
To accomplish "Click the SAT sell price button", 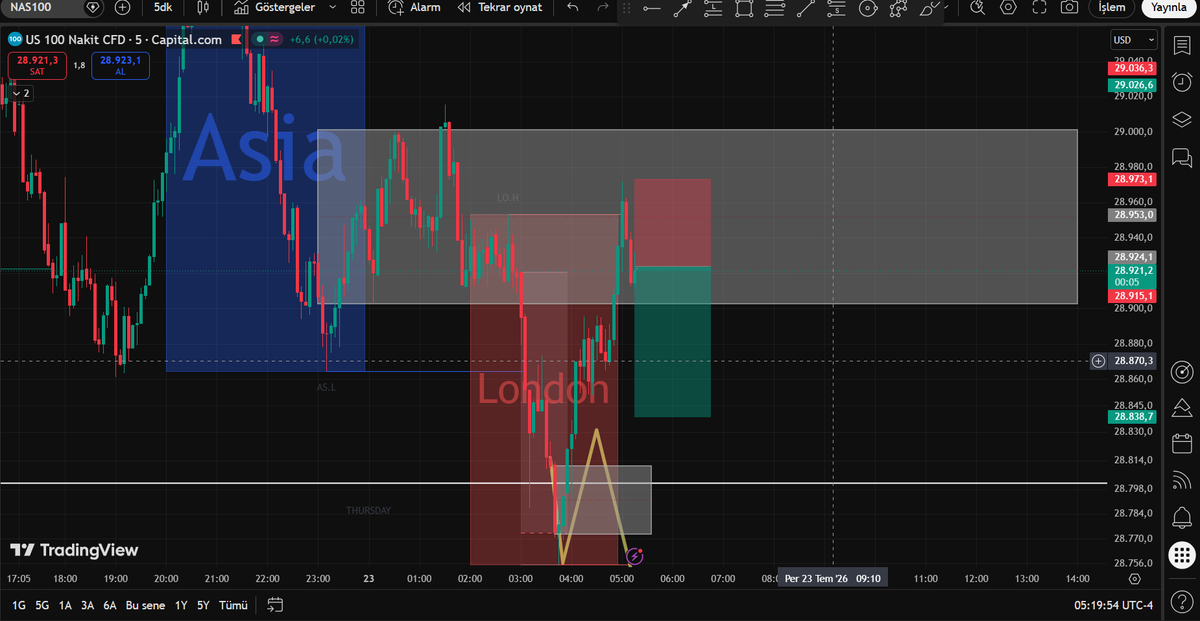I will pos(37,66).
